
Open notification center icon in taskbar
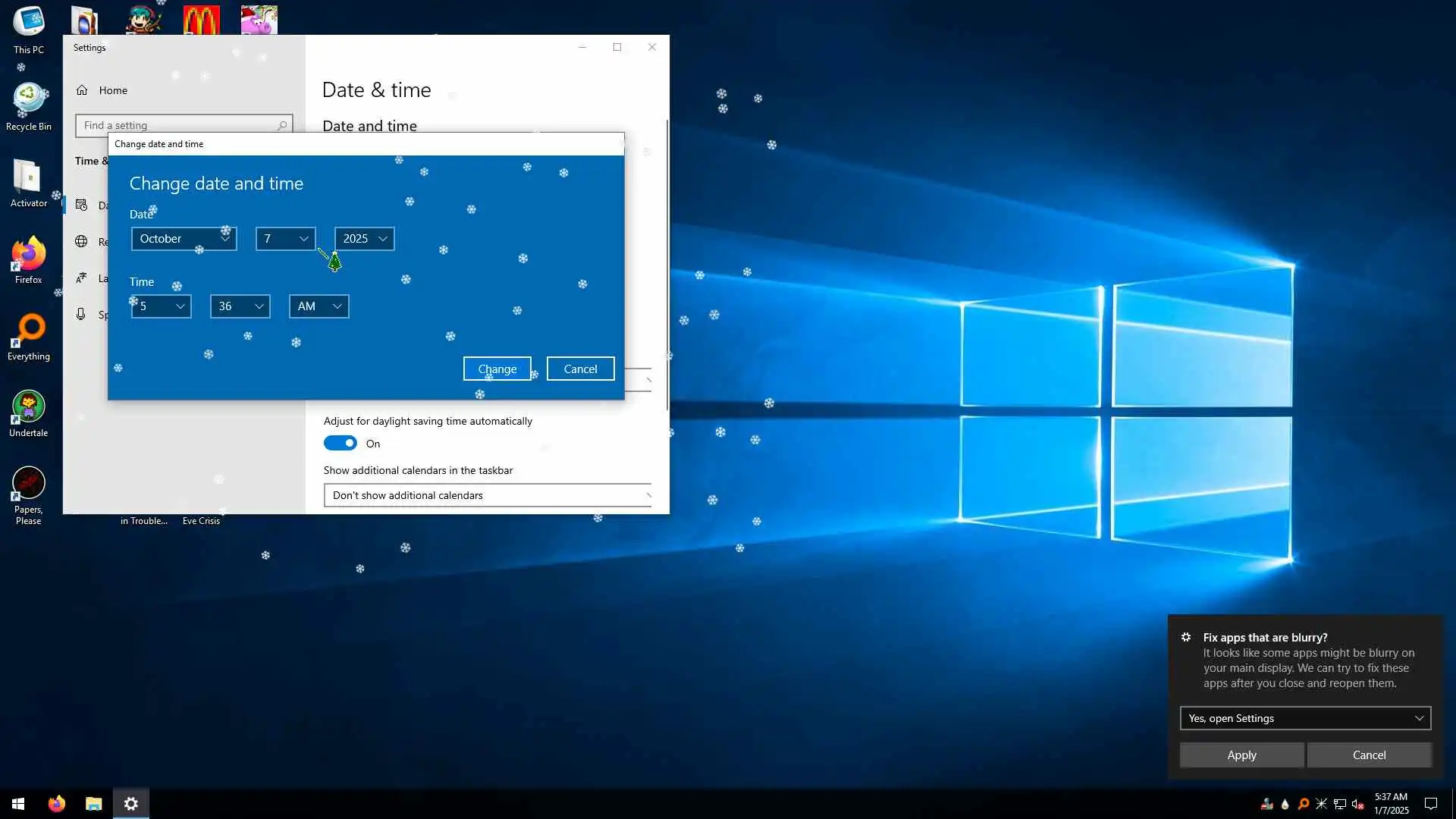click(1431, 804)
